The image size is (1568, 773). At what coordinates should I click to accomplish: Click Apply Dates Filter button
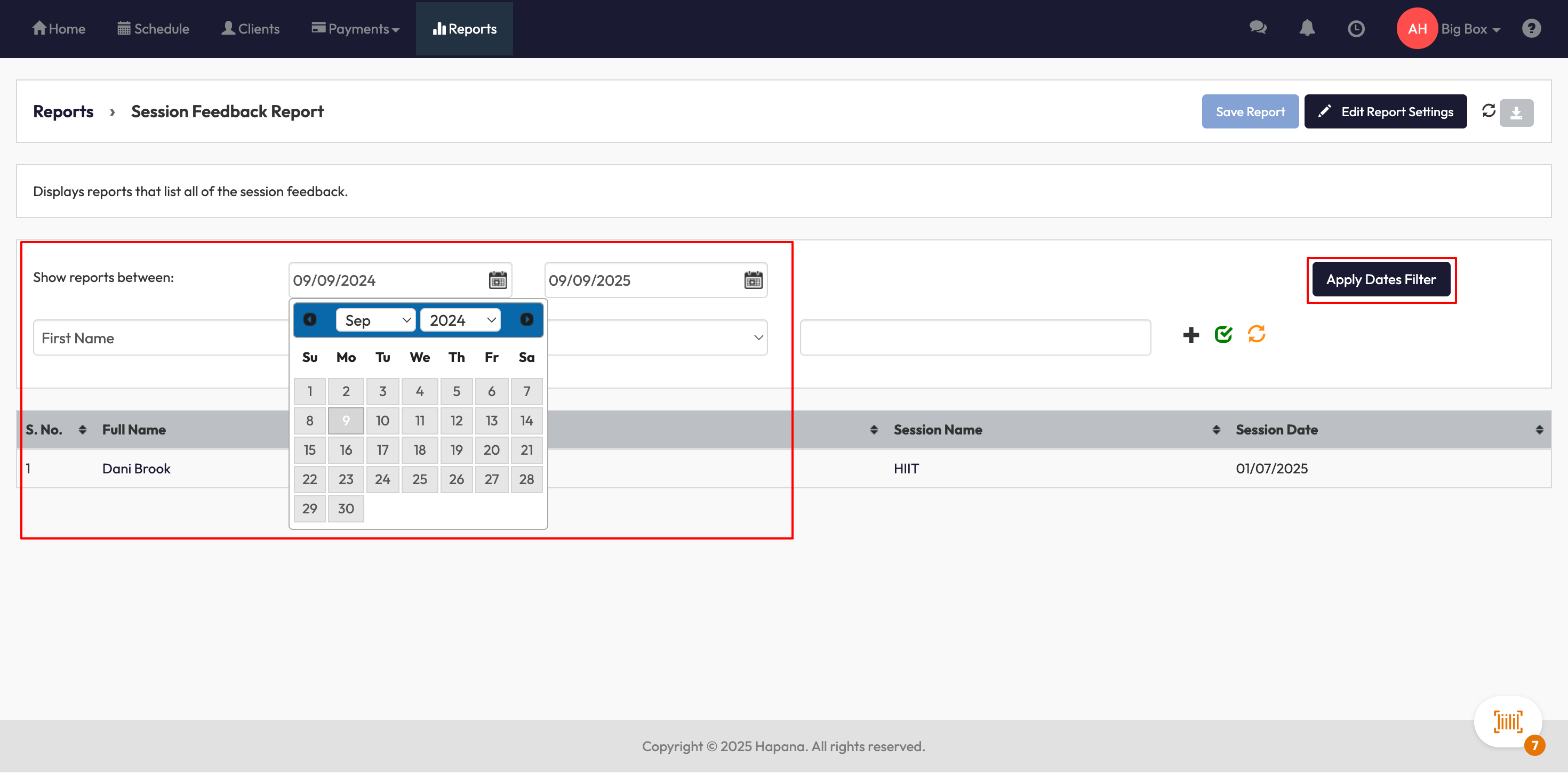pos(1380,279)
